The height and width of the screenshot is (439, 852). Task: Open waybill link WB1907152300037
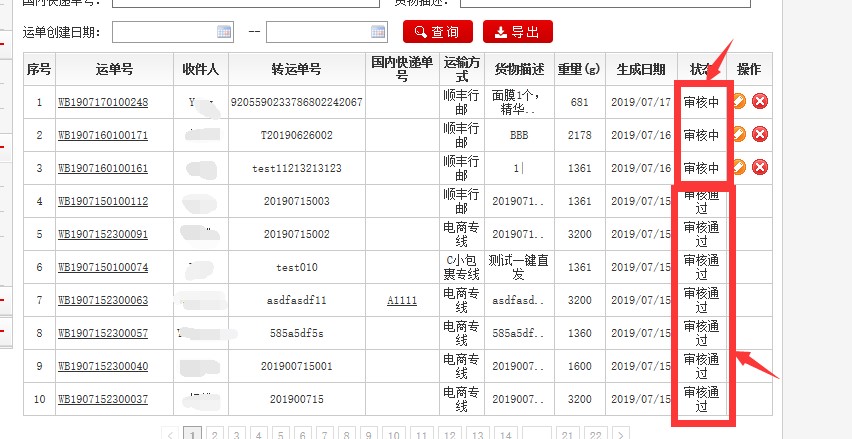click(103, 399)
